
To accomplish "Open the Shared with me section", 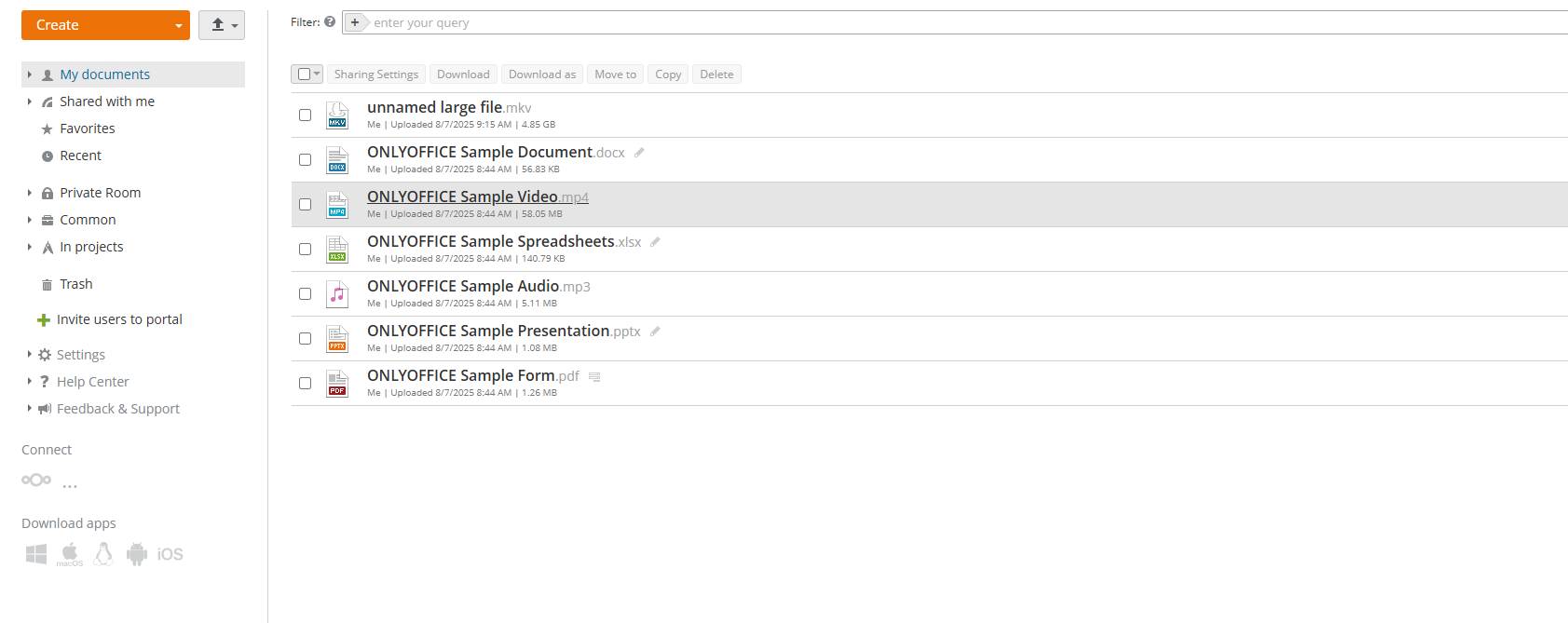I will (107, 102).
